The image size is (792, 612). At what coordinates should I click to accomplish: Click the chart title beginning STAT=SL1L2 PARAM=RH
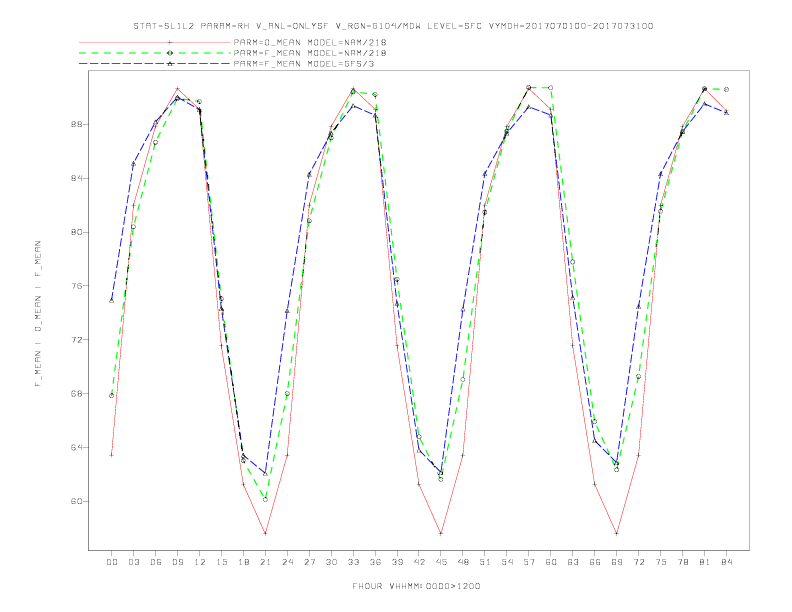[x=393, y=26]
